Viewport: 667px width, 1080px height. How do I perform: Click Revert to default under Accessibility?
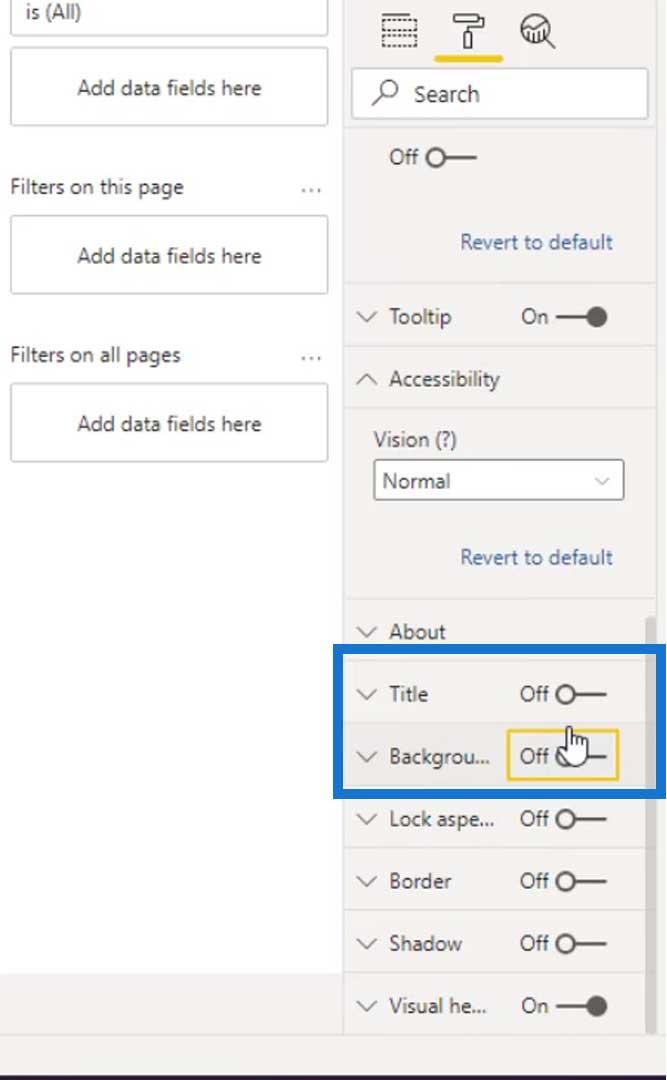tap(536, 557)
